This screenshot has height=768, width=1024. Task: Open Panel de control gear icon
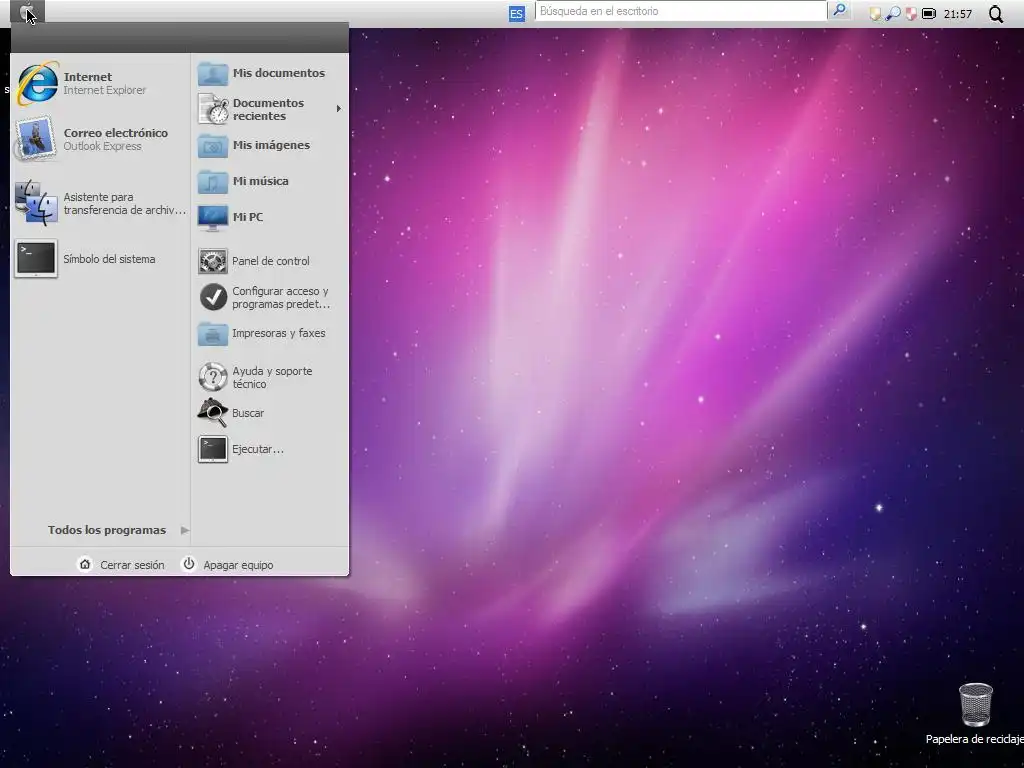(213, 261)
